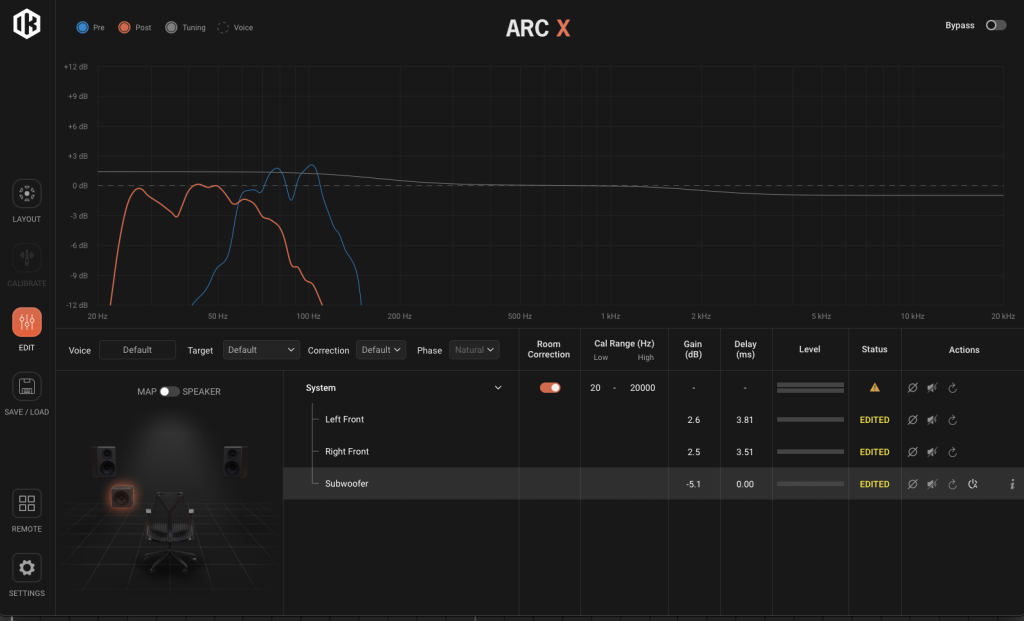Select the Edit tab in sidebar
Screen dimensions: 1024x621
(x=27, y=323)
